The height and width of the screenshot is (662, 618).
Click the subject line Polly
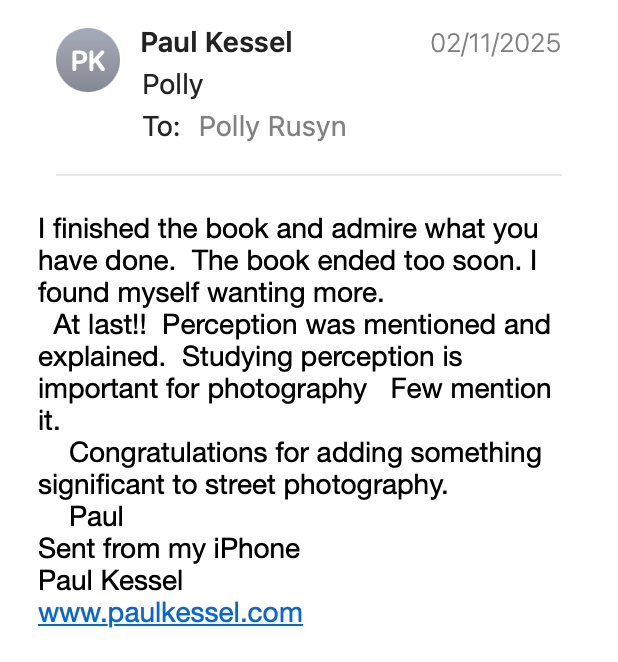pos(173,85)
